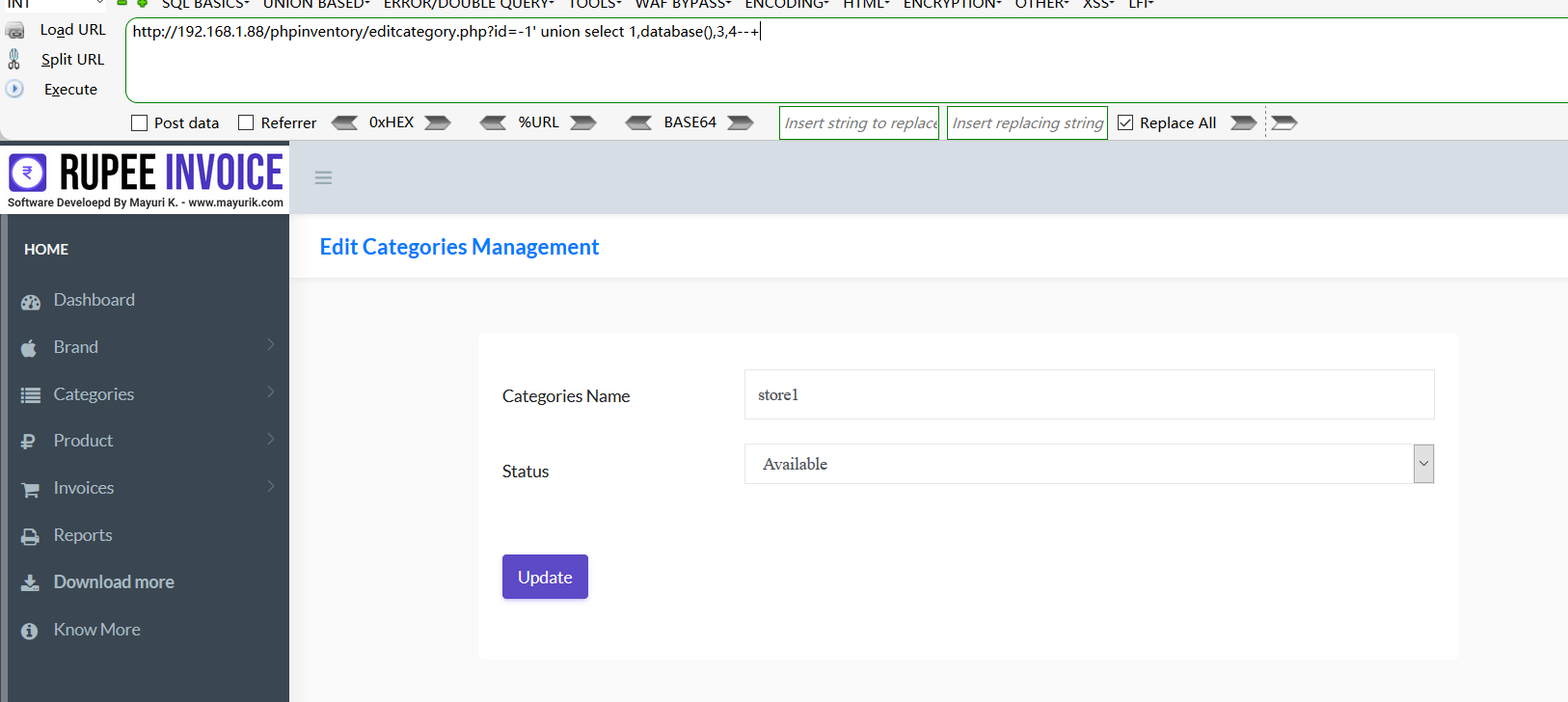Image resolution: width=1568 pixels, height=702 pixels.
Task: Click the HOME sidebar heading
Action: 46,249
